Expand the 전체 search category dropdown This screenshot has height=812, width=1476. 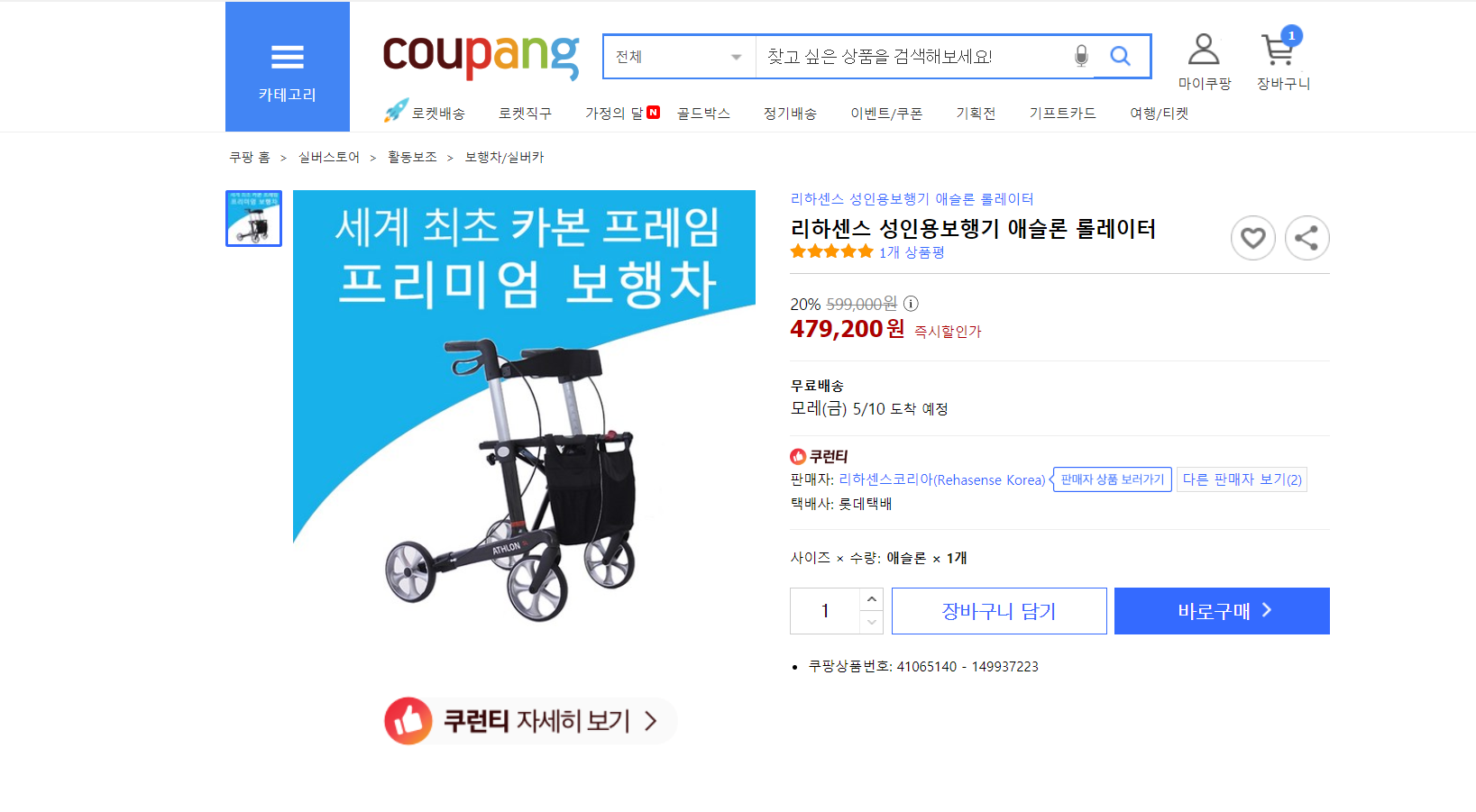click(x=679, y=57)
